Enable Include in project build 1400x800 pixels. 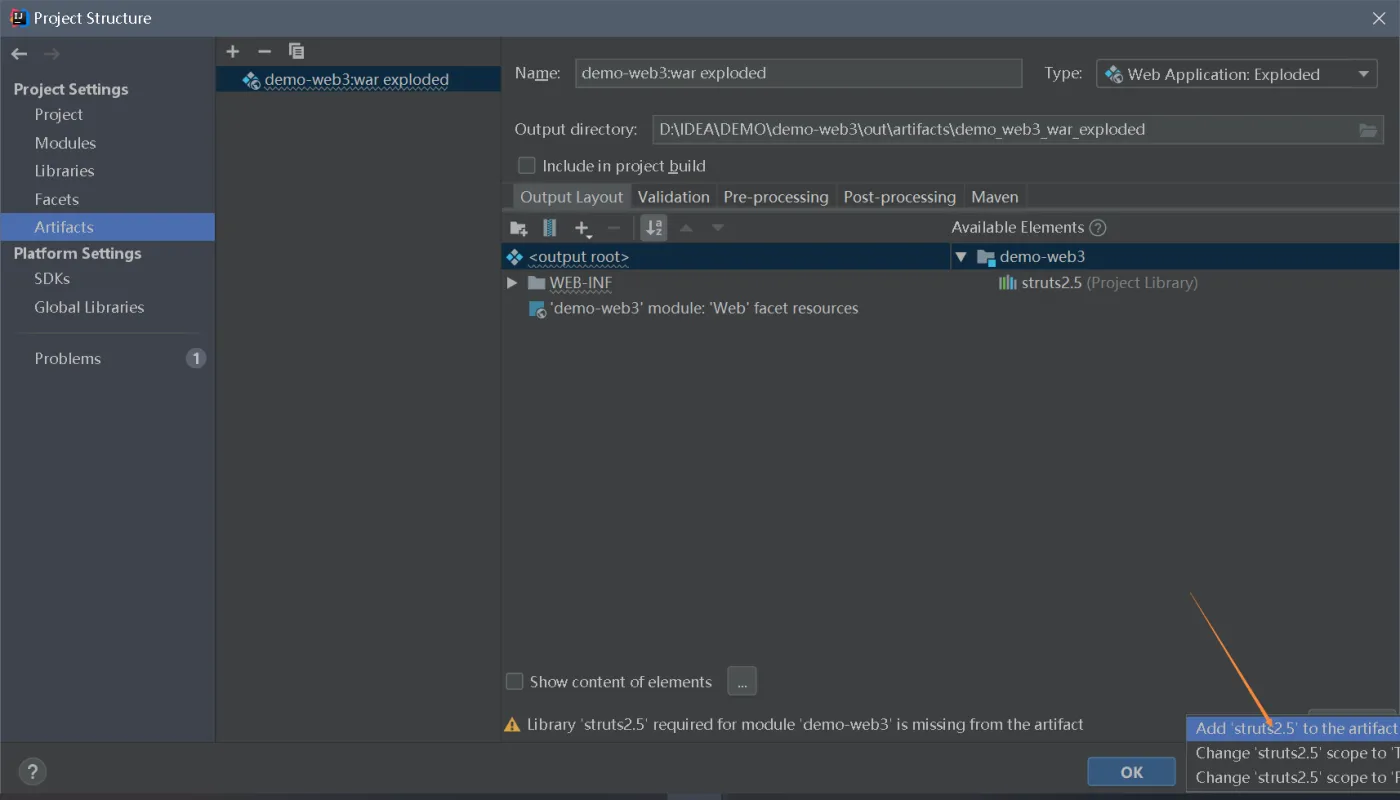click(x=526, y=166)
